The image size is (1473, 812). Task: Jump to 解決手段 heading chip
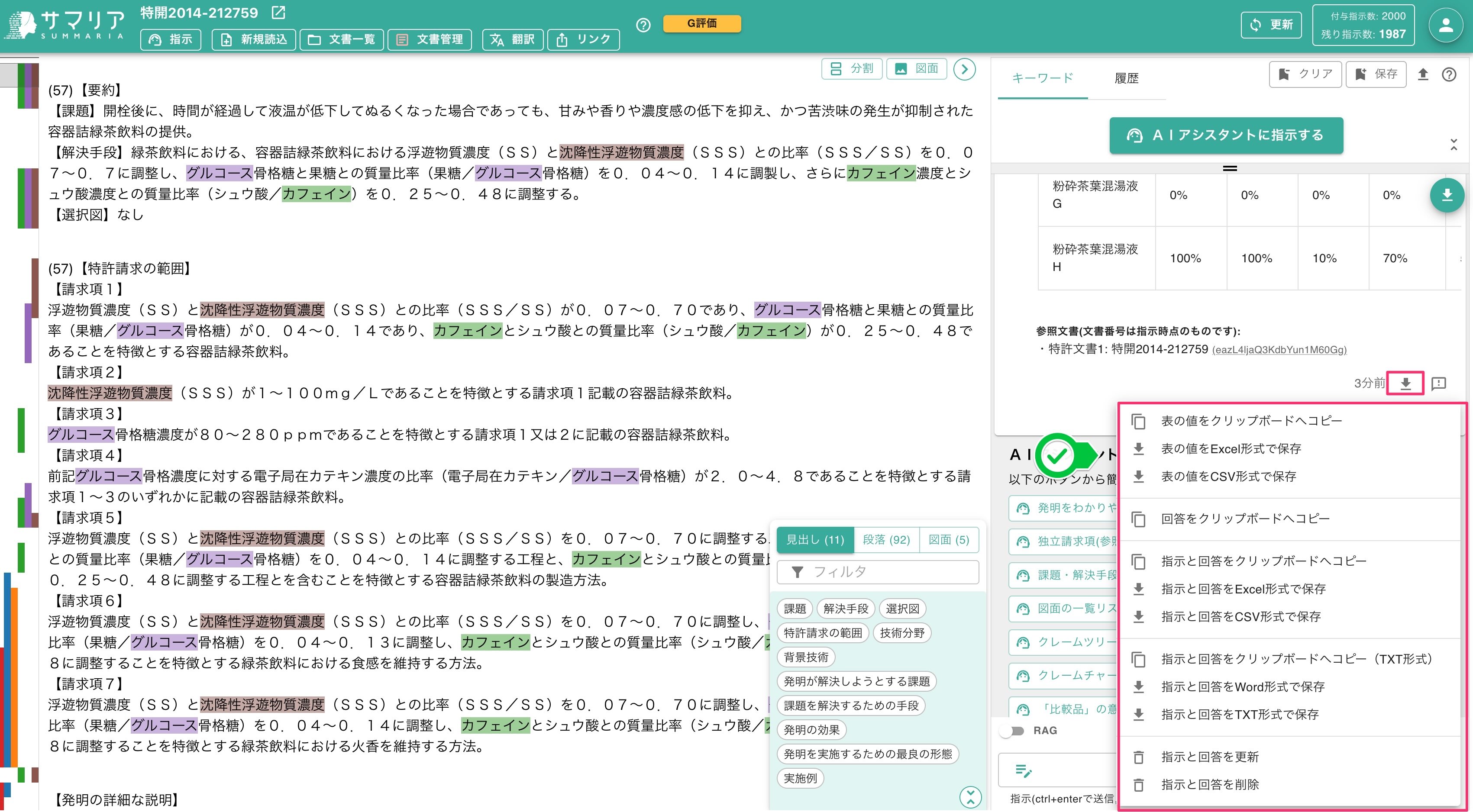845,609
